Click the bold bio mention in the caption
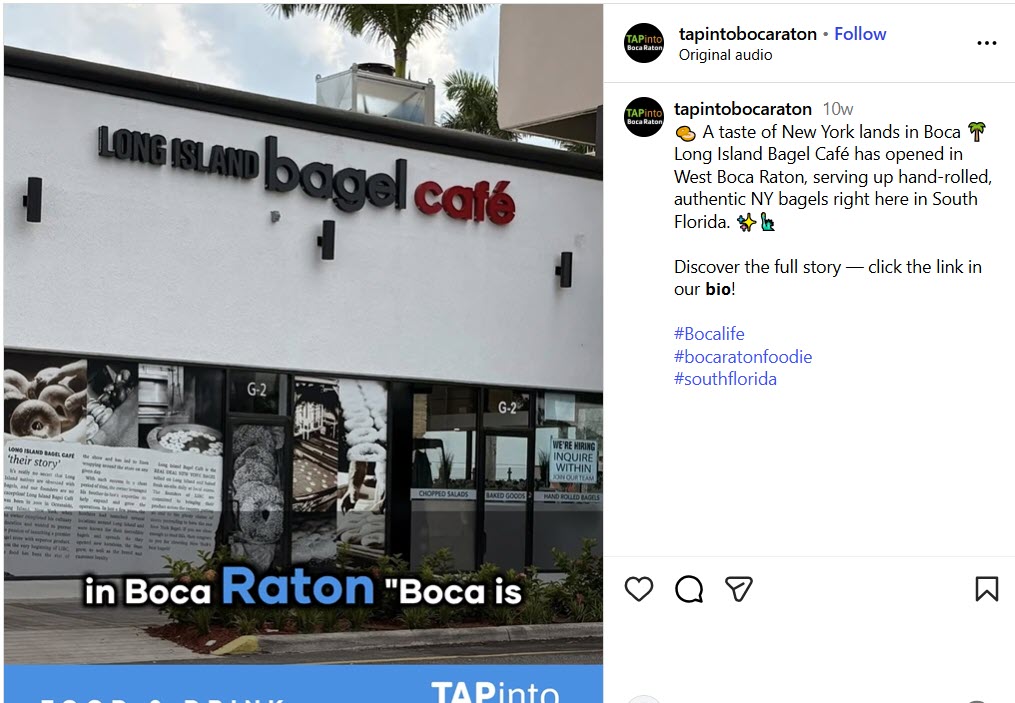 [x=718, y=289]
